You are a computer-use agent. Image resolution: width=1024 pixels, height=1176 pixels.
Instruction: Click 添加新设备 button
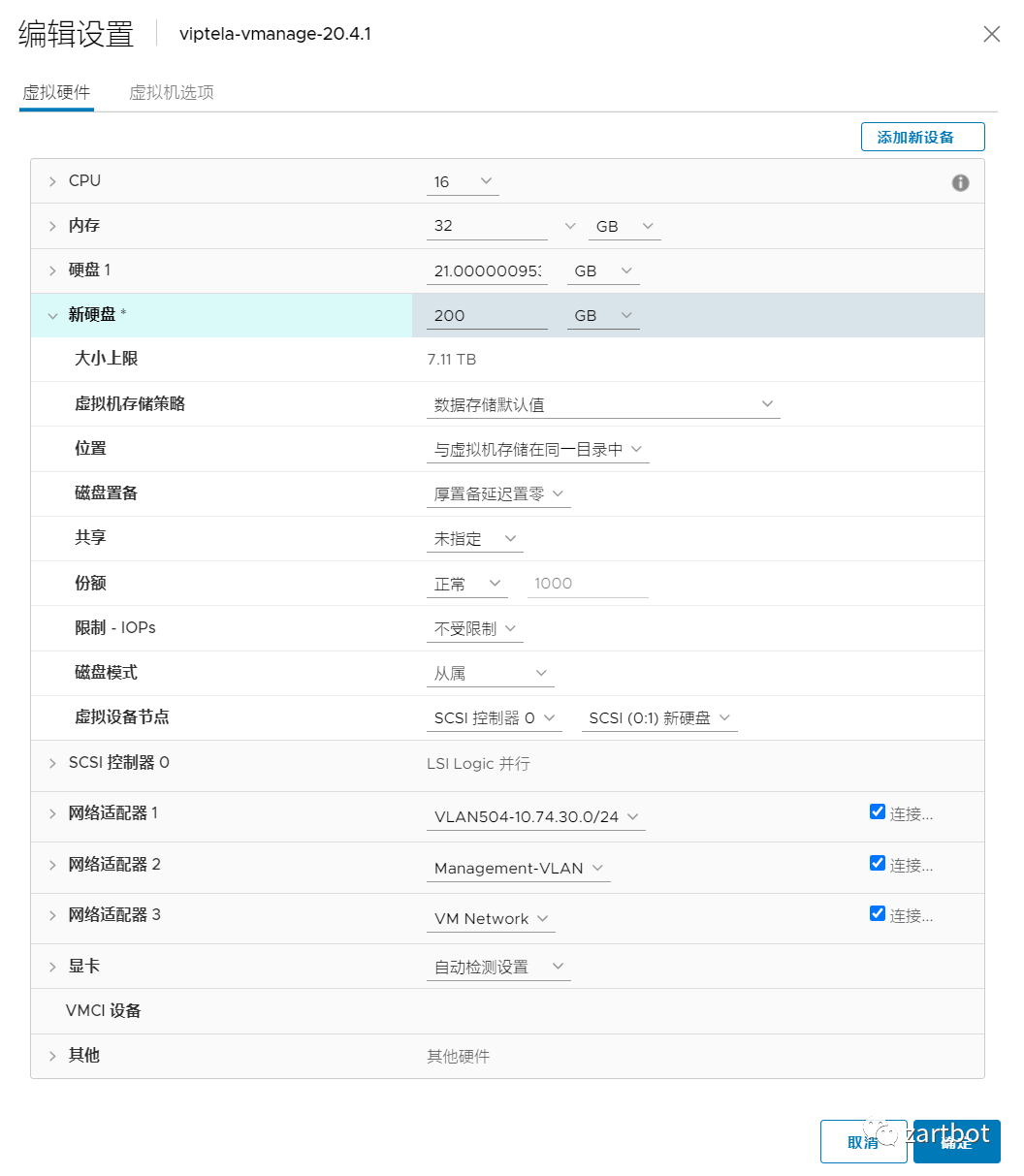(x=922, y=137)
